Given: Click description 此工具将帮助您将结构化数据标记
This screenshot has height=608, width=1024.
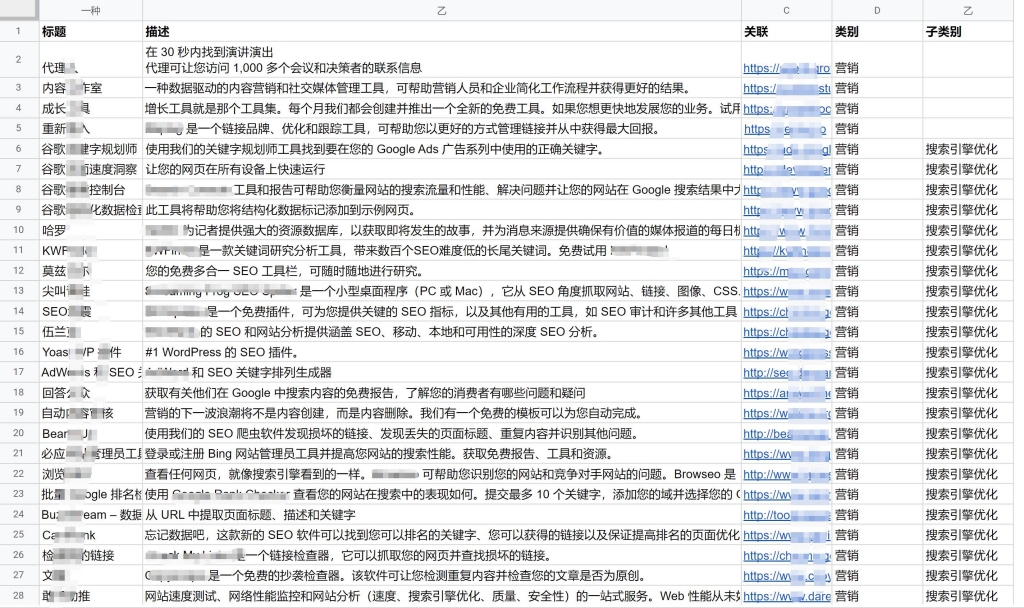Looking at the screenshot, I should pos(441,210).
